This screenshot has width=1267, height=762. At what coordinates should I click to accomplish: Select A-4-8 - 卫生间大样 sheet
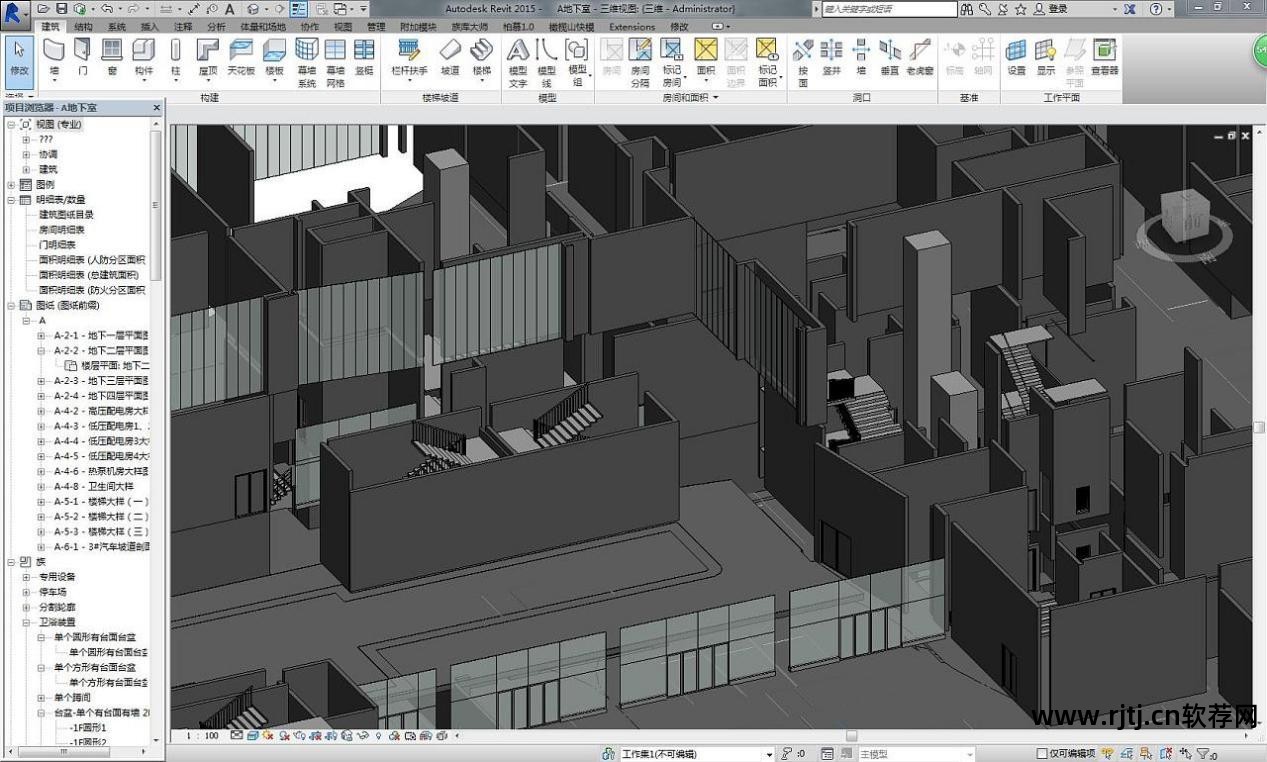click(93, 486)
